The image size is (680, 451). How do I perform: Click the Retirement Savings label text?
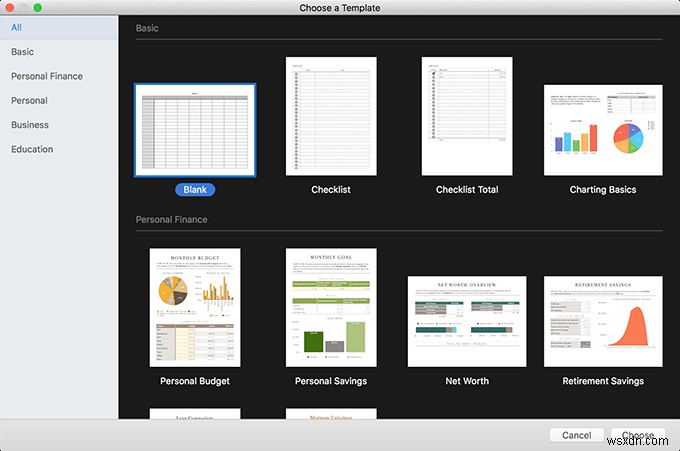pyautogui.click(x=603, y=381)
